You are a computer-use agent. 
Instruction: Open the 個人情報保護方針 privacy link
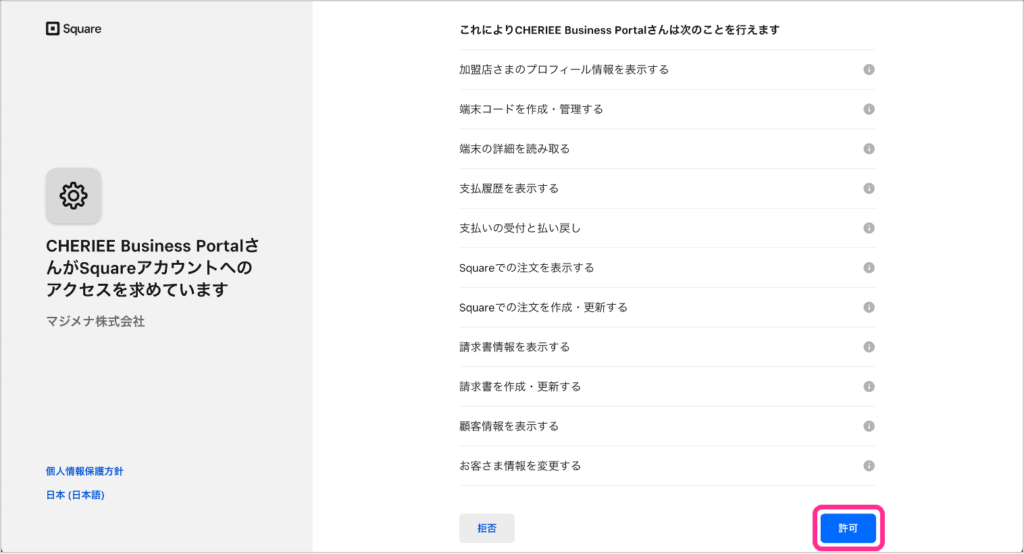pyautogui.click(x=84, y=471)
